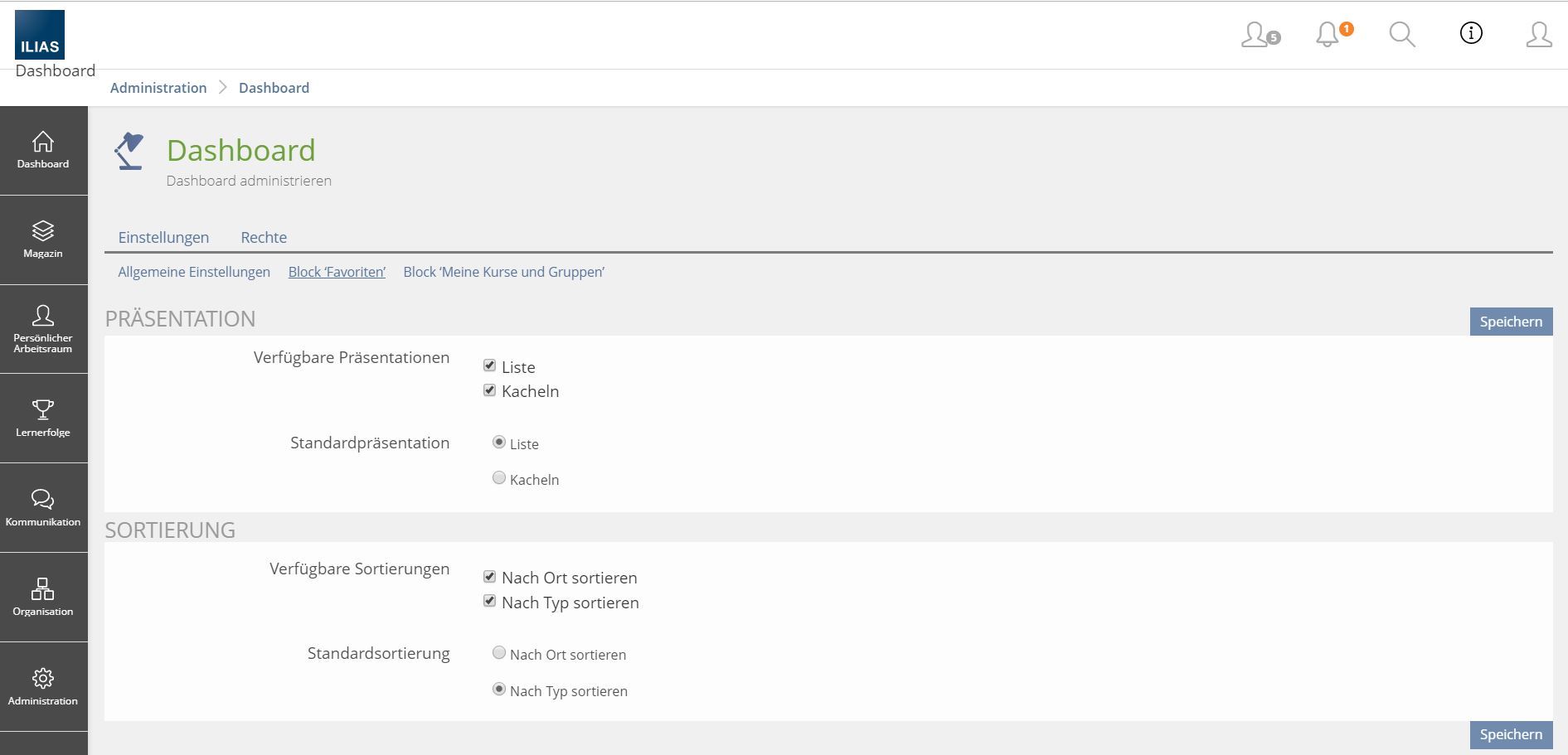Image resolution: width=1568 pixels, height=755 pixels.
Task: Select Kacheln as Standardpräsentation
Action: pyautogui.click(x=499, y=478)
